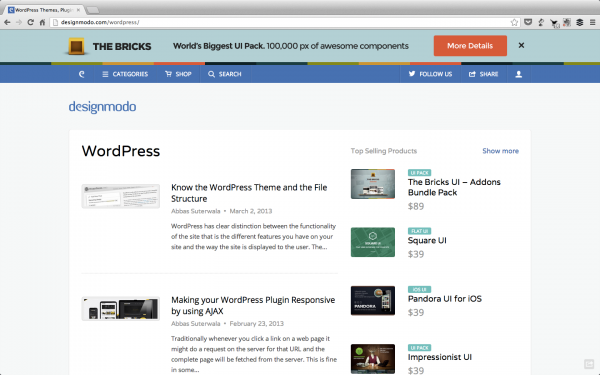Image resolution: width=600 pixels, height=375 pixels.
Task: Click the $39 price under Square UI
Action: coord(416,254)
